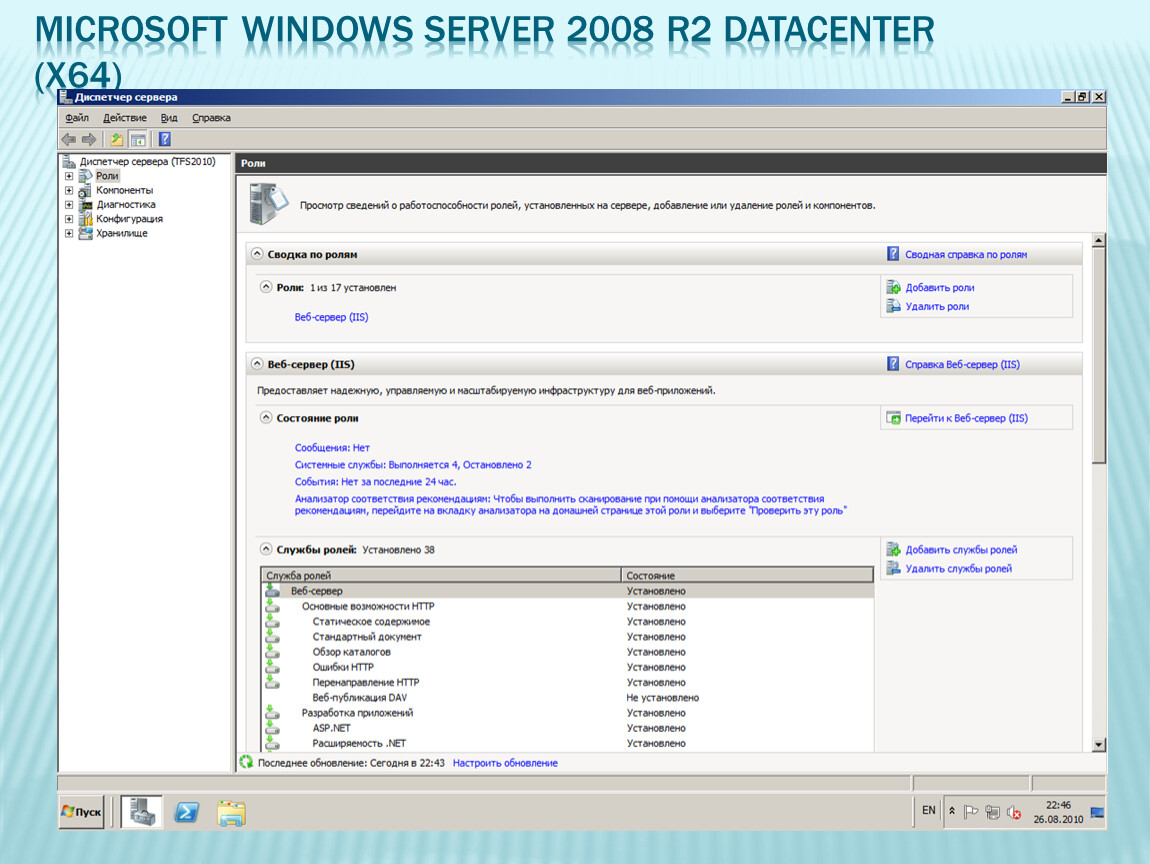
Task: Show hidden tray icons with the chevron
Action: click(x=952, y=811)
